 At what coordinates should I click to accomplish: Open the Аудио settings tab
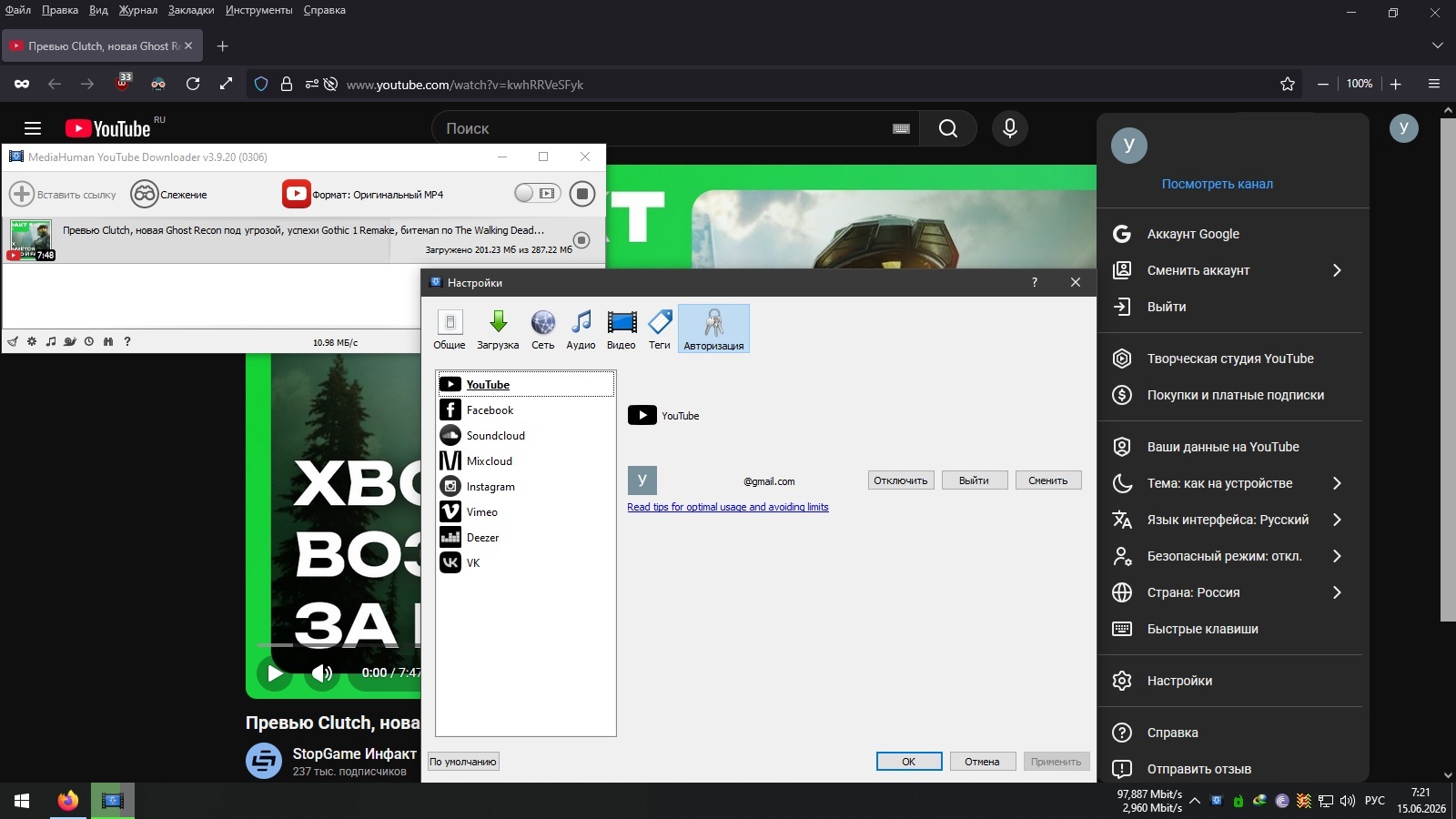click(x=581, y=329)
